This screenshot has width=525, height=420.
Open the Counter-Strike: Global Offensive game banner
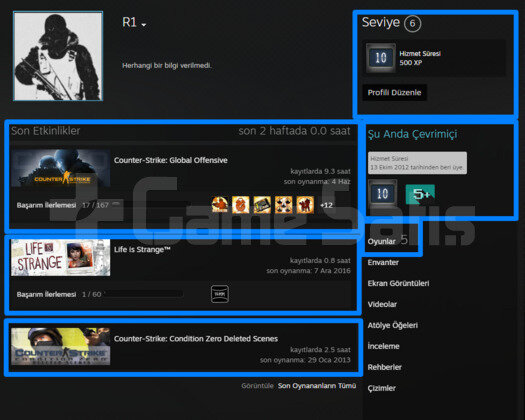(61, 168)
